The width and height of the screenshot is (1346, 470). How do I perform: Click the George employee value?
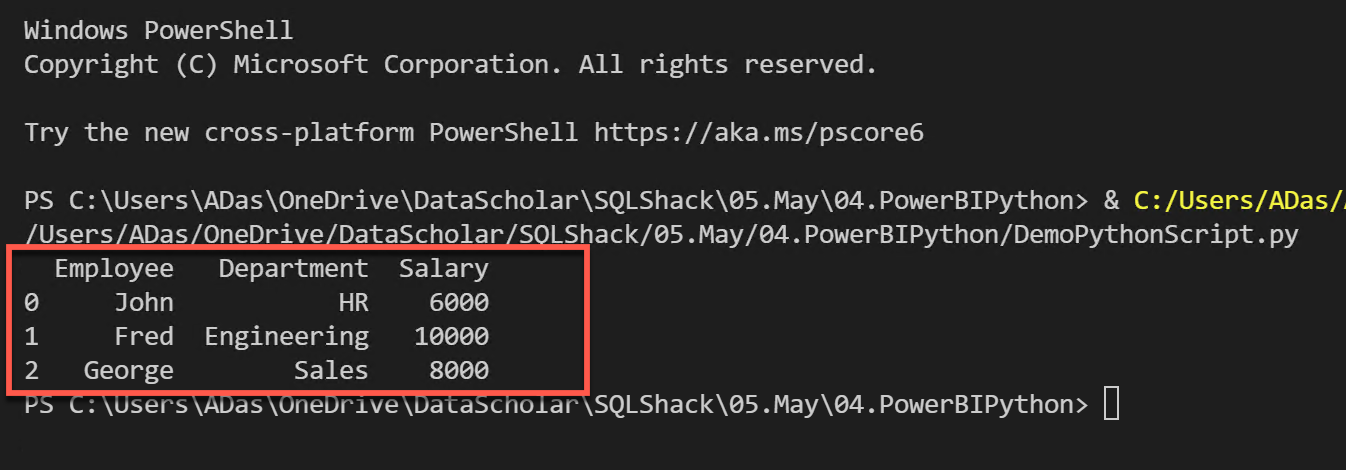pos(129,371)
